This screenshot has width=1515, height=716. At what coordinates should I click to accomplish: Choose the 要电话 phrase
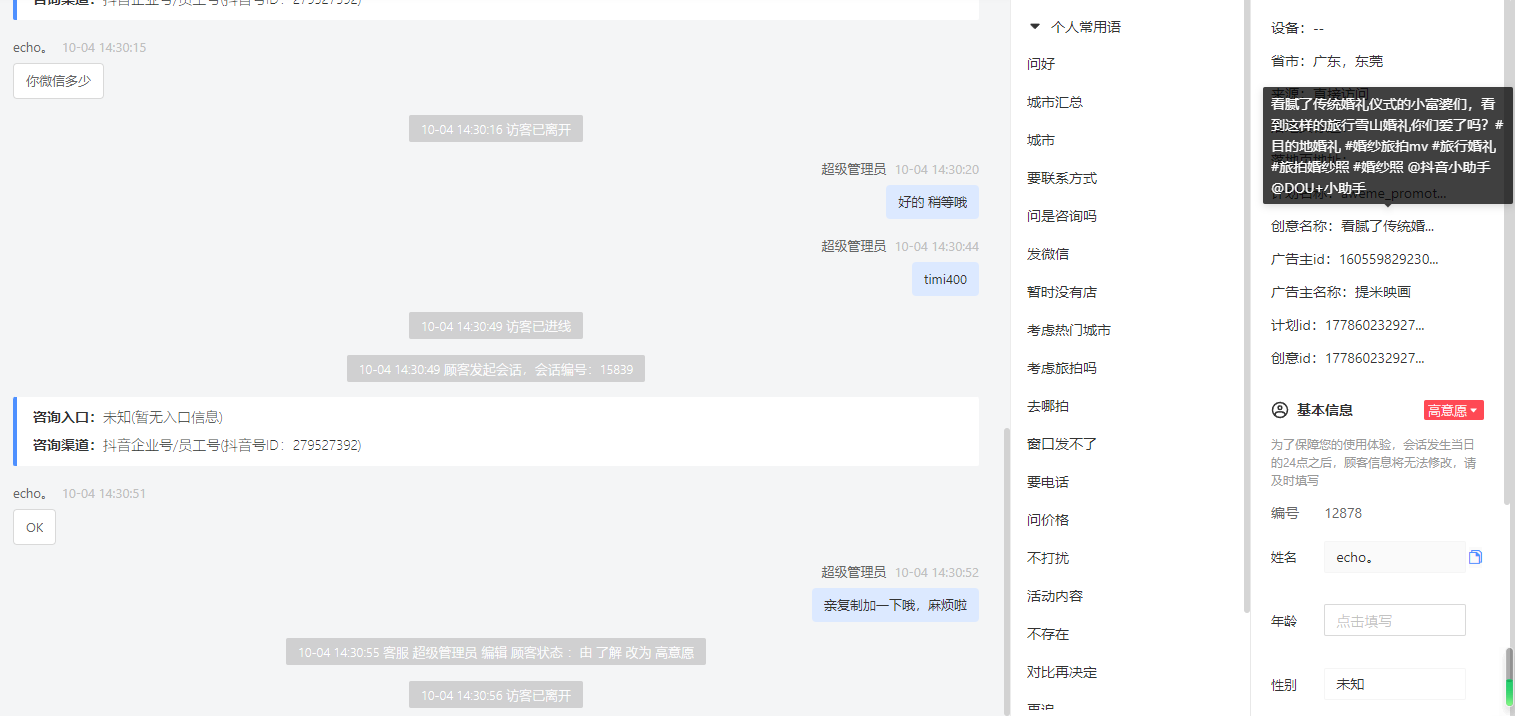pyautogui.click(x=1048, y=482)
